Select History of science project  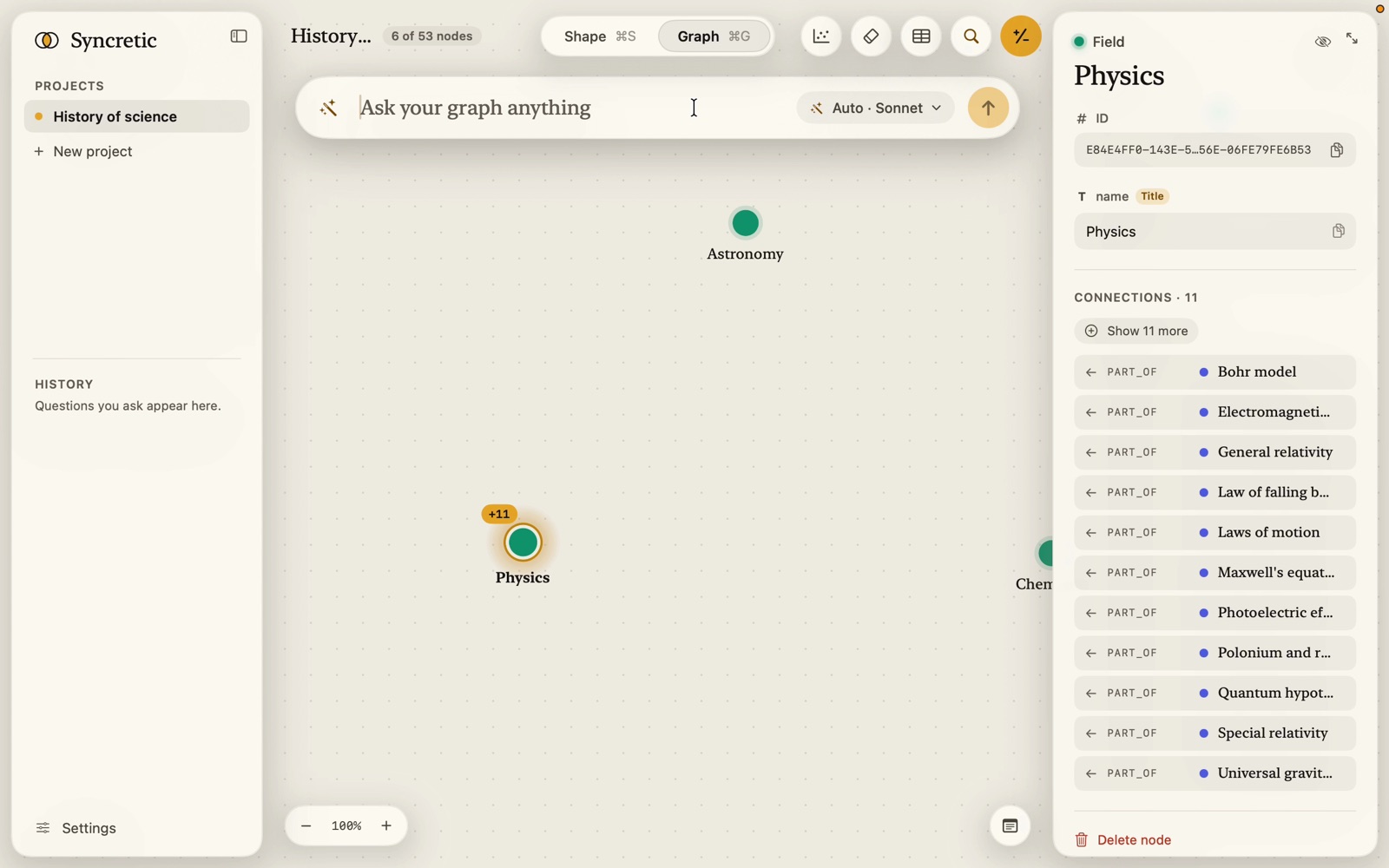pos(137,116)
